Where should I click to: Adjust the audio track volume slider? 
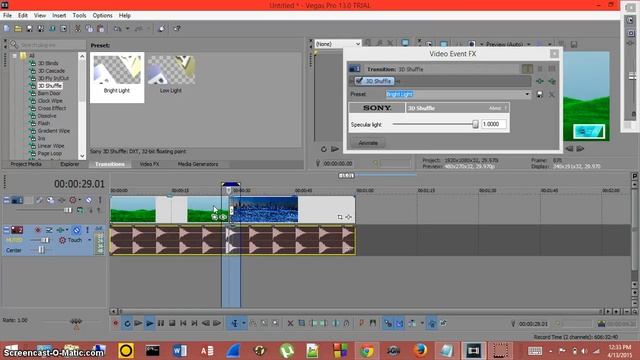click(46, 240)
